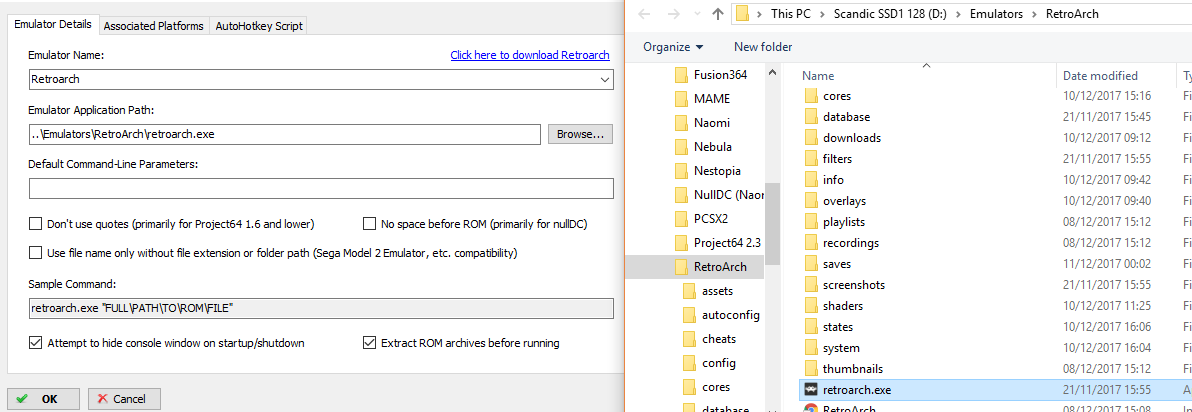
Task: Click the navigation pane scrollbar
Action: point(772,224)
